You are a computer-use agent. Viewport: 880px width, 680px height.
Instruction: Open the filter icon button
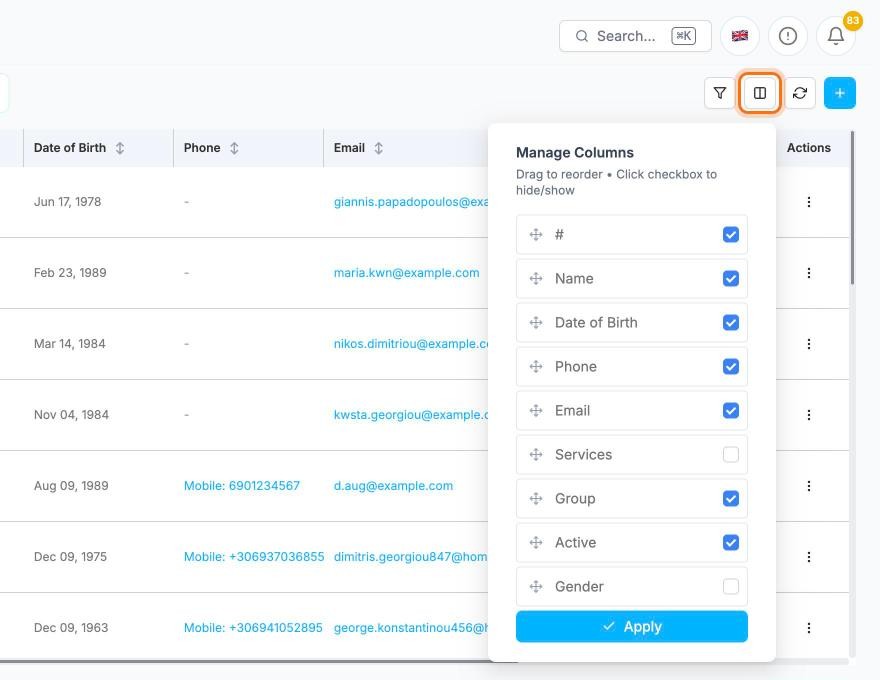coord(719,93)
